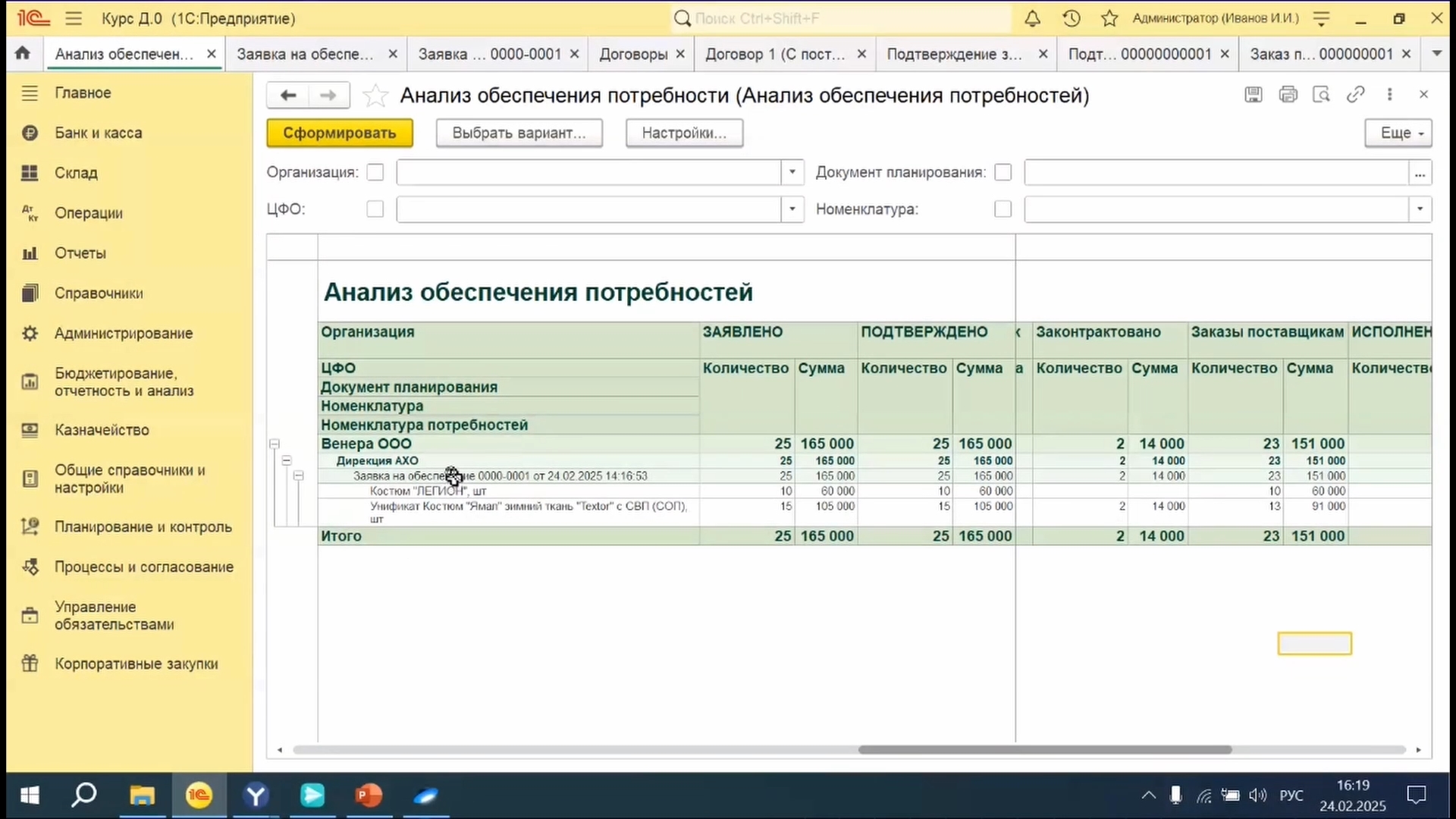The height and width of the screenshot is (819, 1456).
Task: Get link via chain icon
Action: [x=1355, y=95]
